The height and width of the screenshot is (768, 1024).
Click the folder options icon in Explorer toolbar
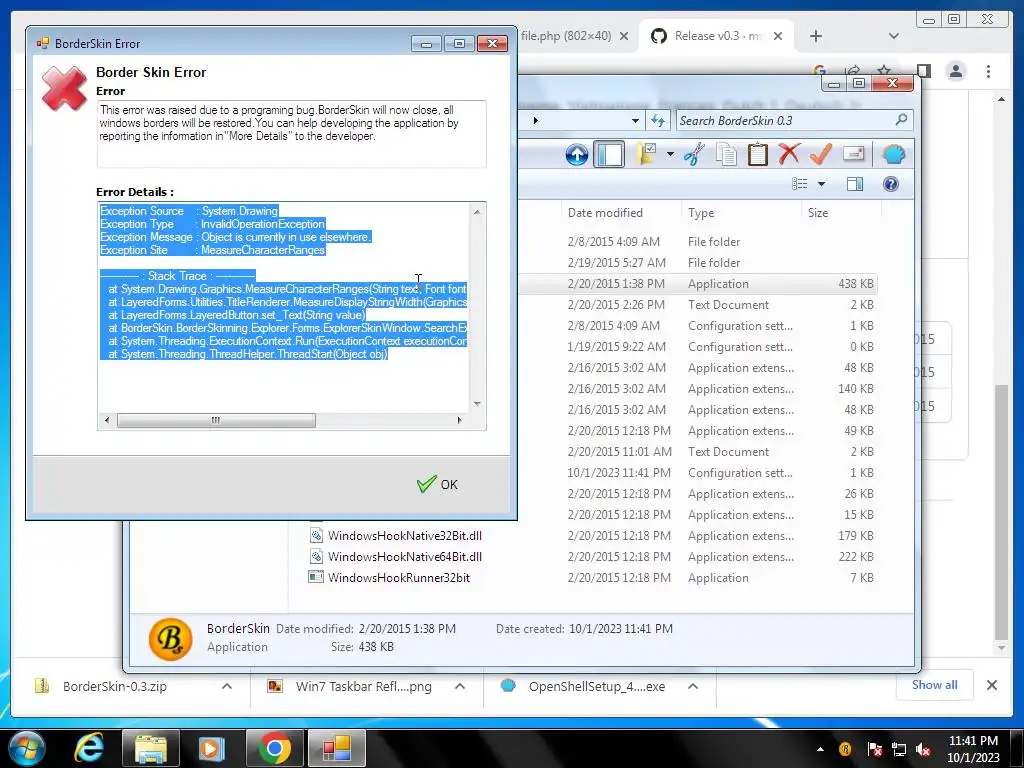click(x=647, y=155)
